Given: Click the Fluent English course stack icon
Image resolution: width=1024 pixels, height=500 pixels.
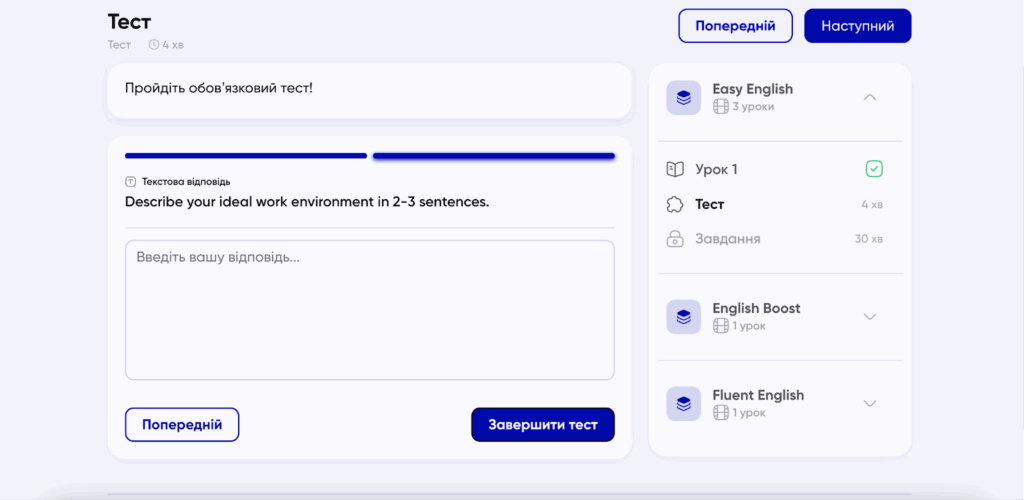Looking at the screenshot, I should (x=683, y=404).
